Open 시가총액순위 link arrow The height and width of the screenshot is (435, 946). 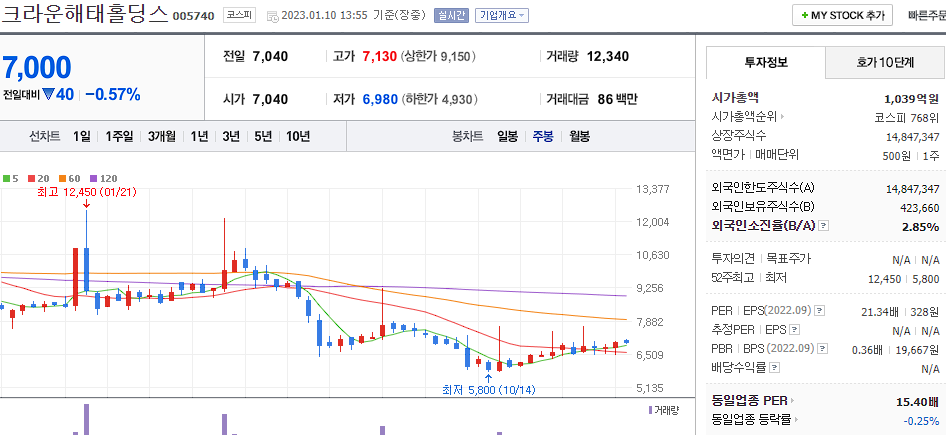tap(783, 117)
